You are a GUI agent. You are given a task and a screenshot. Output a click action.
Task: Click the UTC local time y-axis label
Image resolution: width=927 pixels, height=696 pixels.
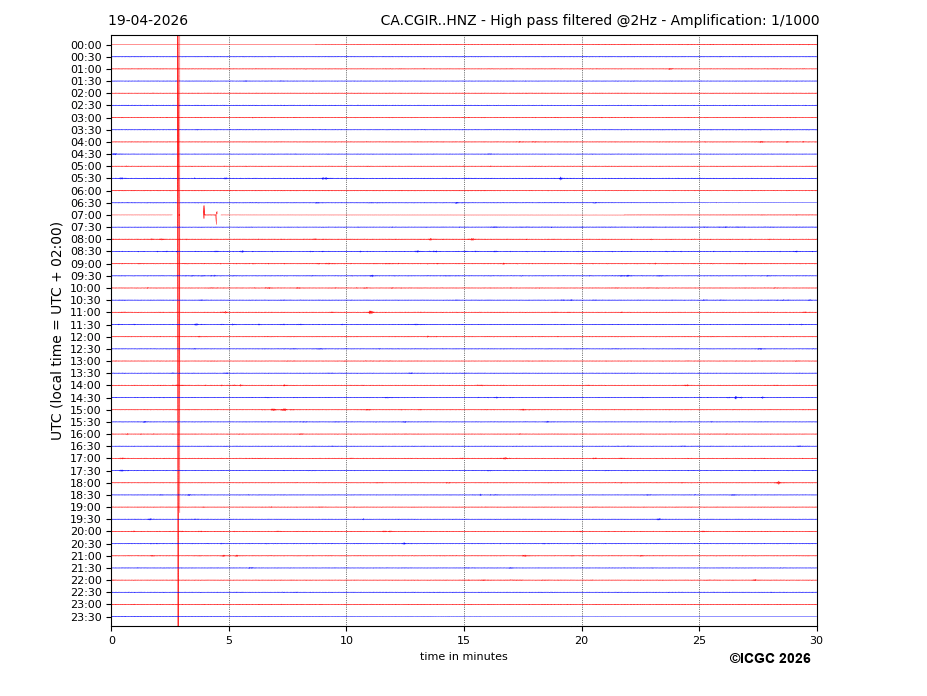click(57, 330)
